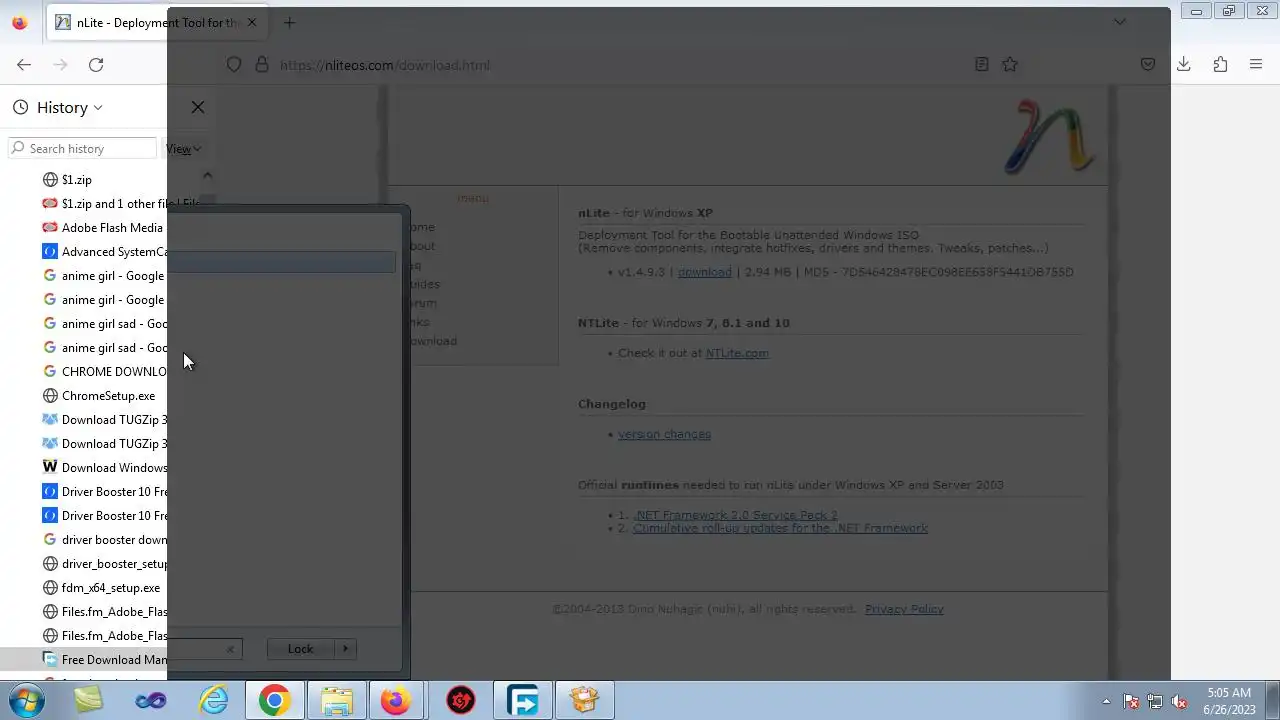Open the extensions puzzle-piece menu
Viewport: 1280px width, 720px height.
tap(1220, 64)
